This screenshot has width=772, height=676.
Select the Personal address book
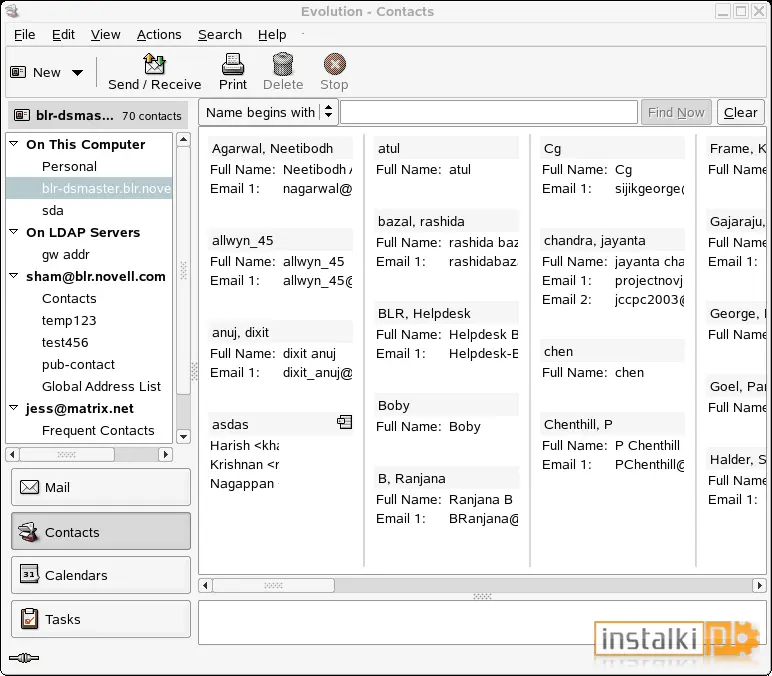[x=69, y=166]
